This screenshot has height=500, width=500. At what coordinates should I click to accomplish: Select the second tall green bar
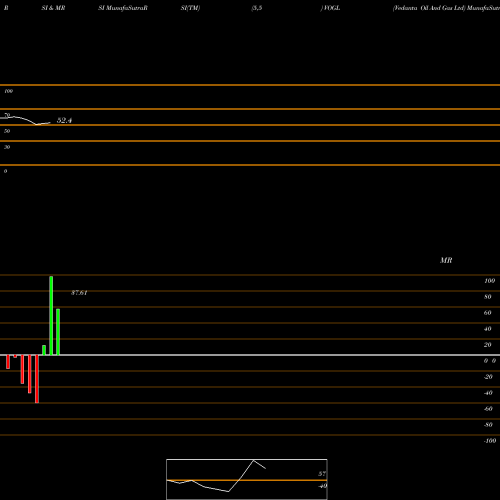pyautogui.click(x=58, y=332)
